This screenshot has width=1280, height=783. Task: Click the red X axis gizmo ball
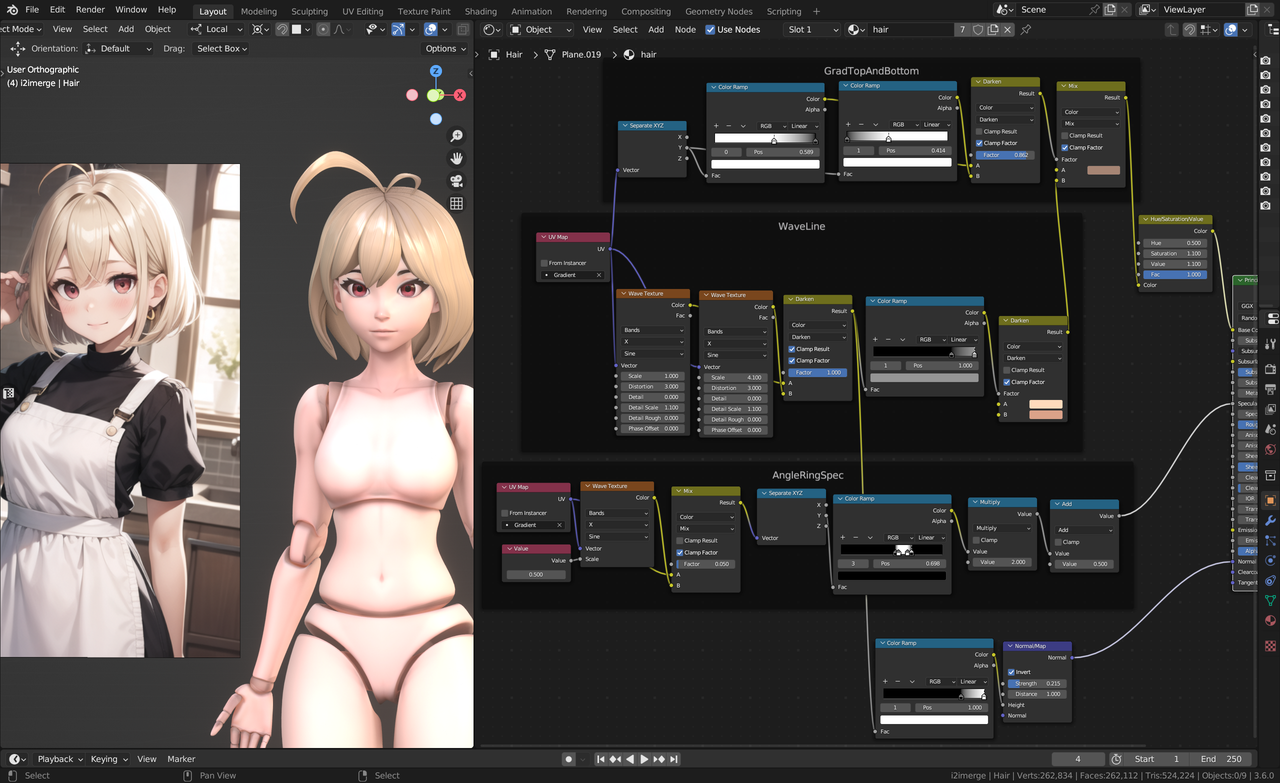tap(460, 95)
